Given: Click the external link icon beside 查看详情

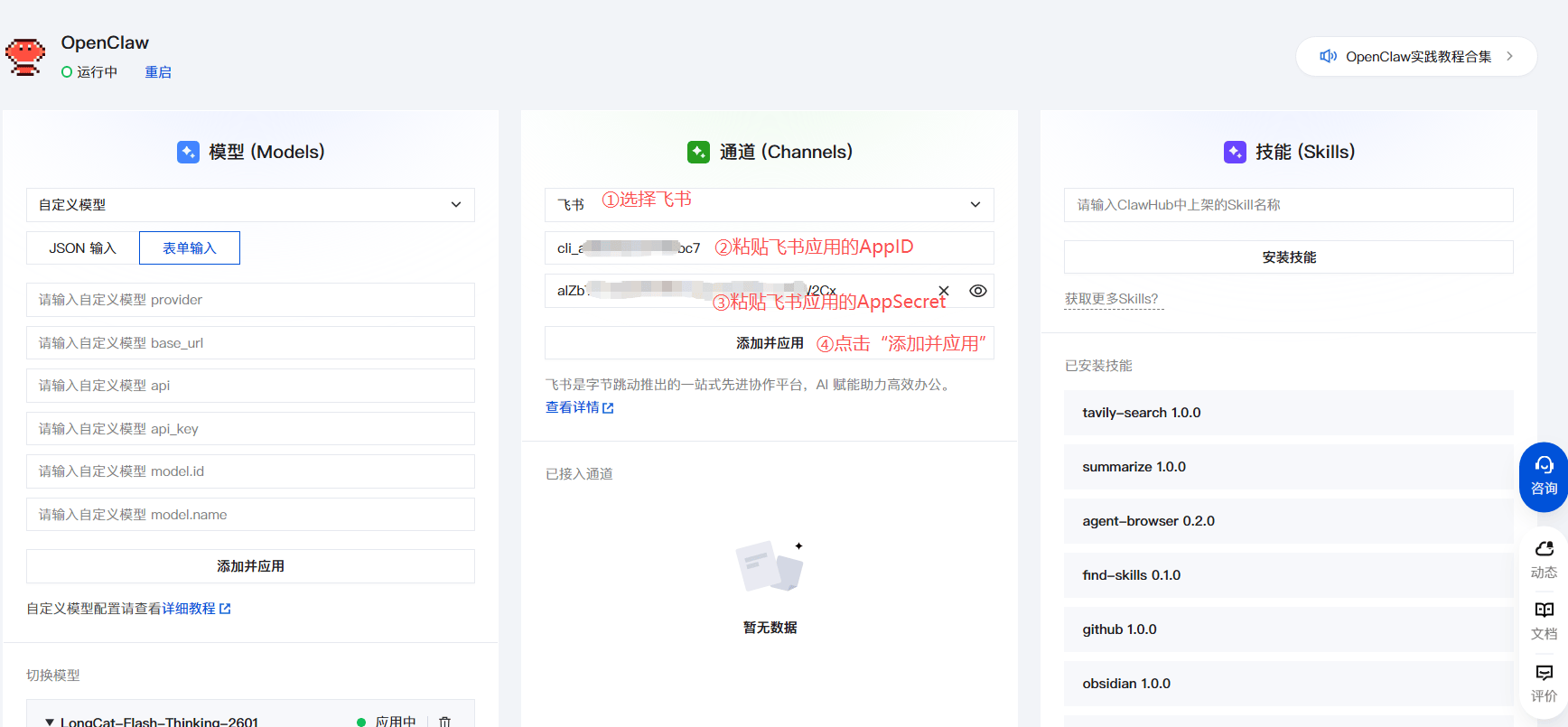Looking at the screenshot, I should [608, 408].
